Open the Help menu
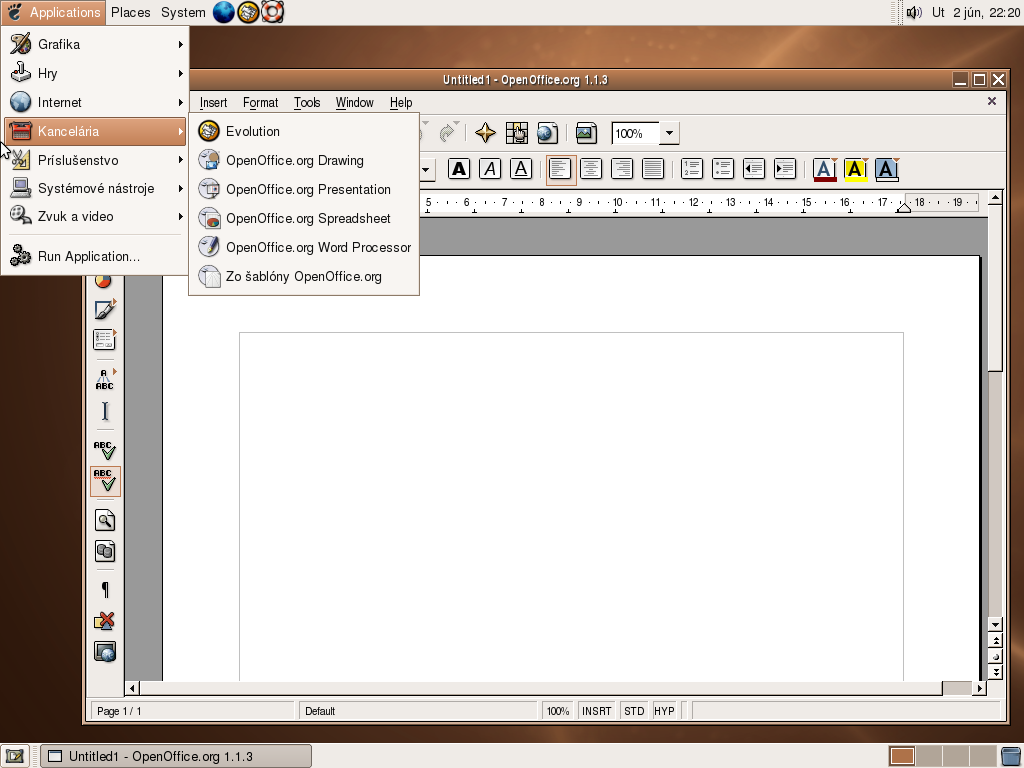The height and width of the screenshot is (768, 1024). pos(401,103)
